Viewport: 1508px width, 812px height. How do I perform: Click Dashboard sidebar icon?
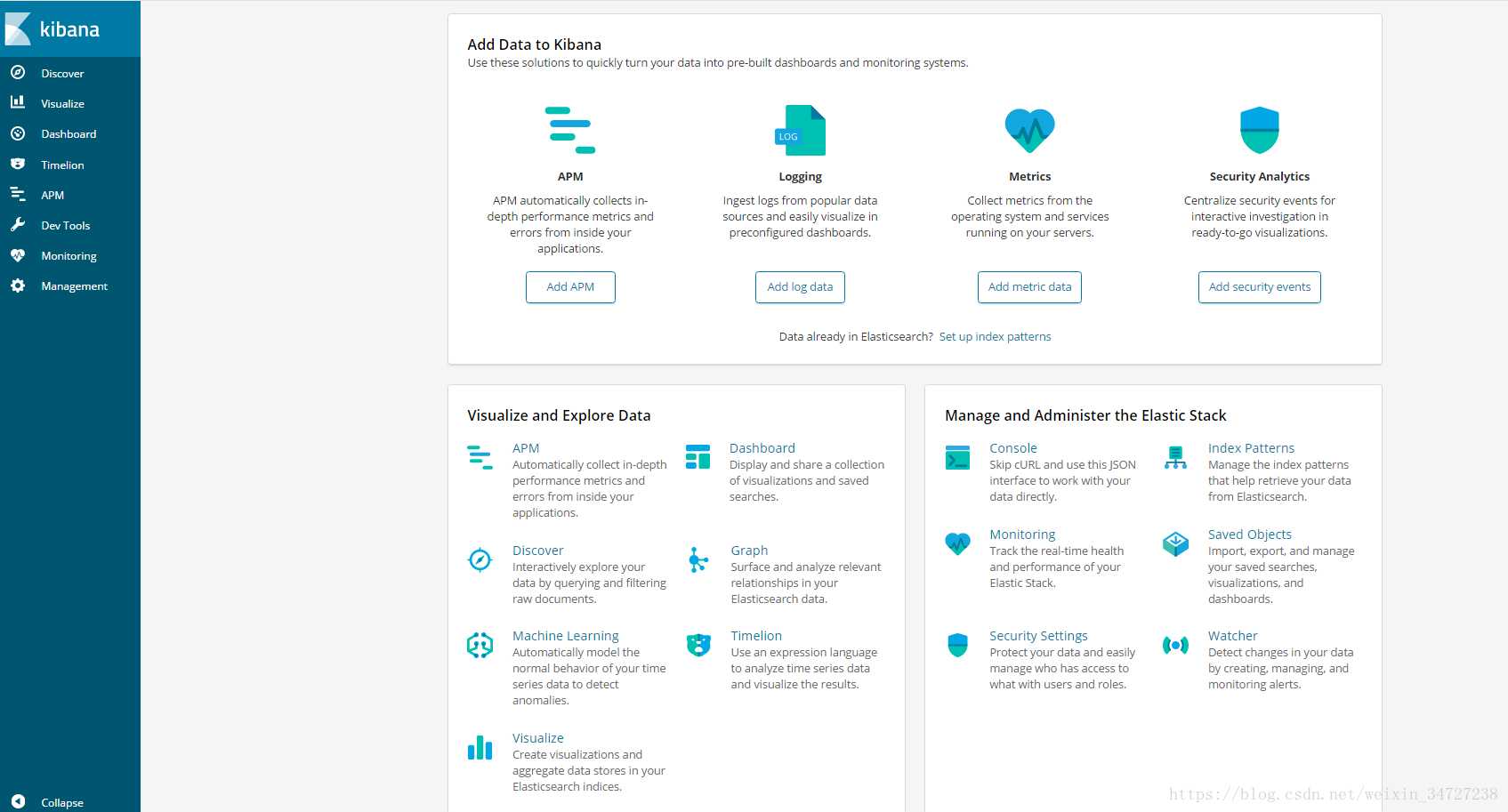tap(18, 133)
